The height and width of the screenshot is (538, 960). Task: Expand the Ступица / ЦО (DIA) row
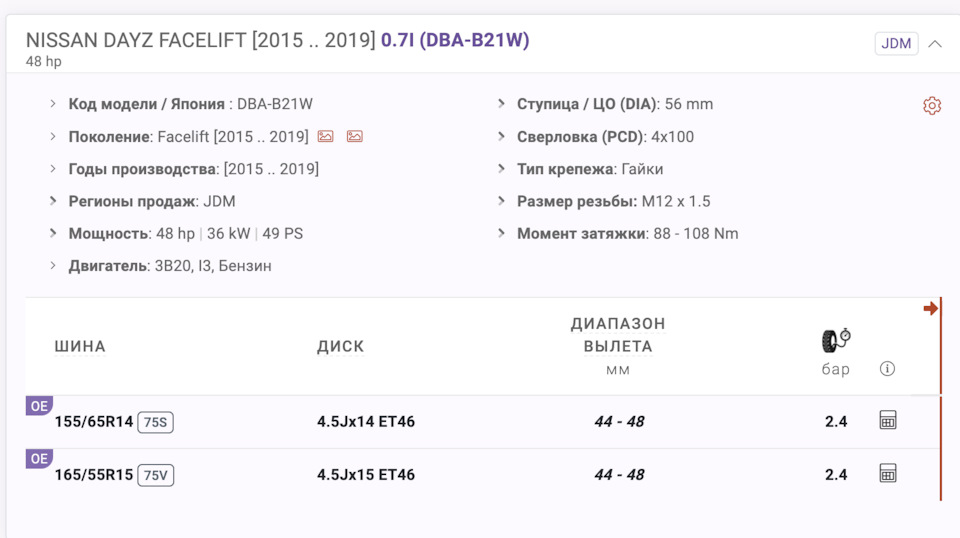(502, 104)
